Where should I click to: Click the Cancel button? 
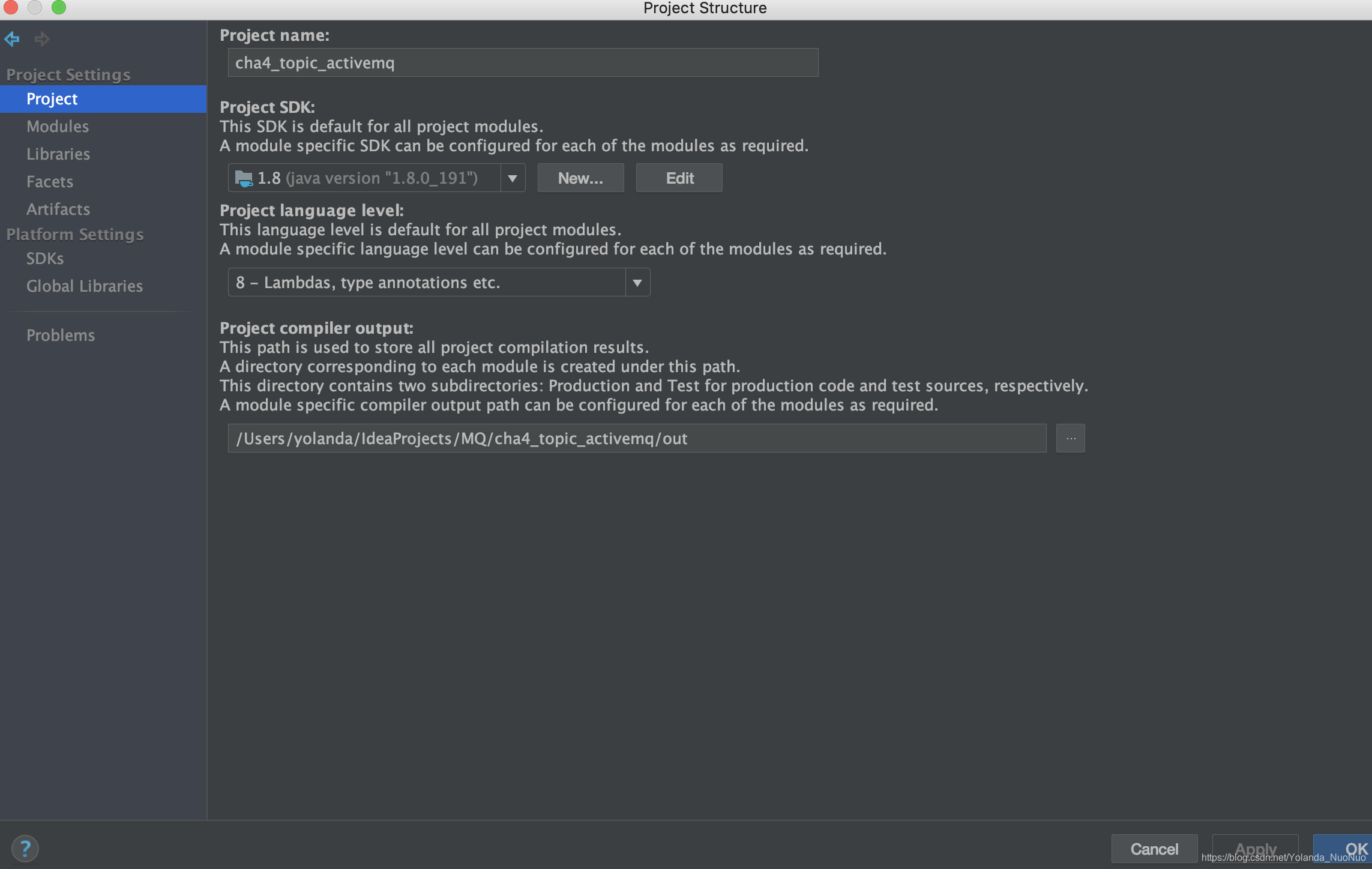click(x=1154, y=848)
